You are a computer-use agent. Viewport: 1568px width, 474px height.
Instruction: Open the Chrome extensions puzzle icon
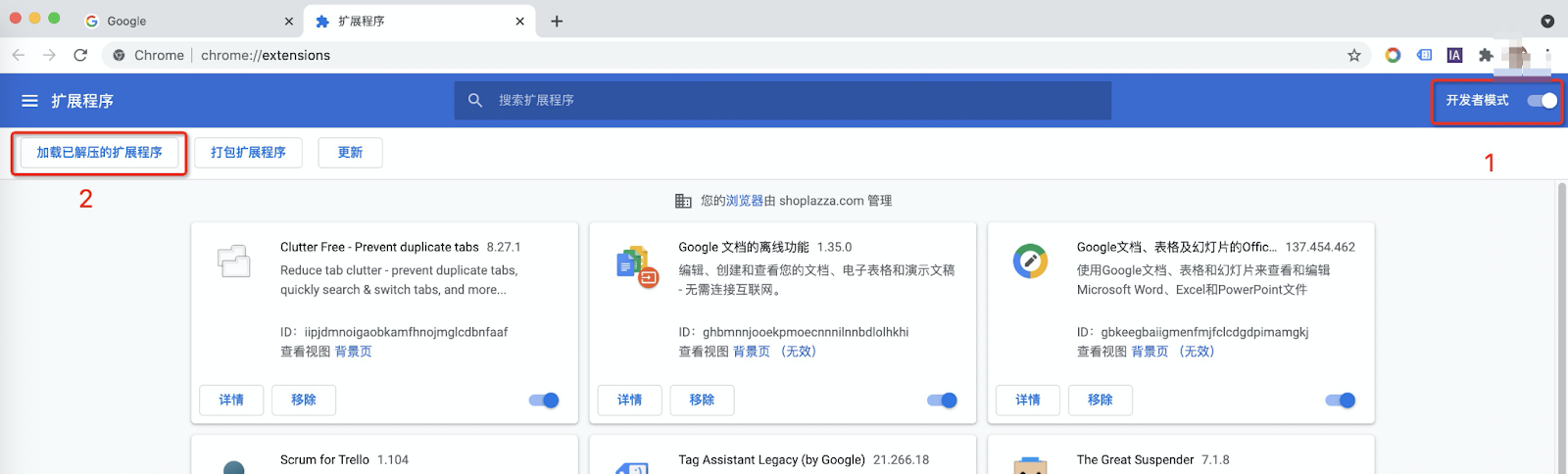point(1486,55)
